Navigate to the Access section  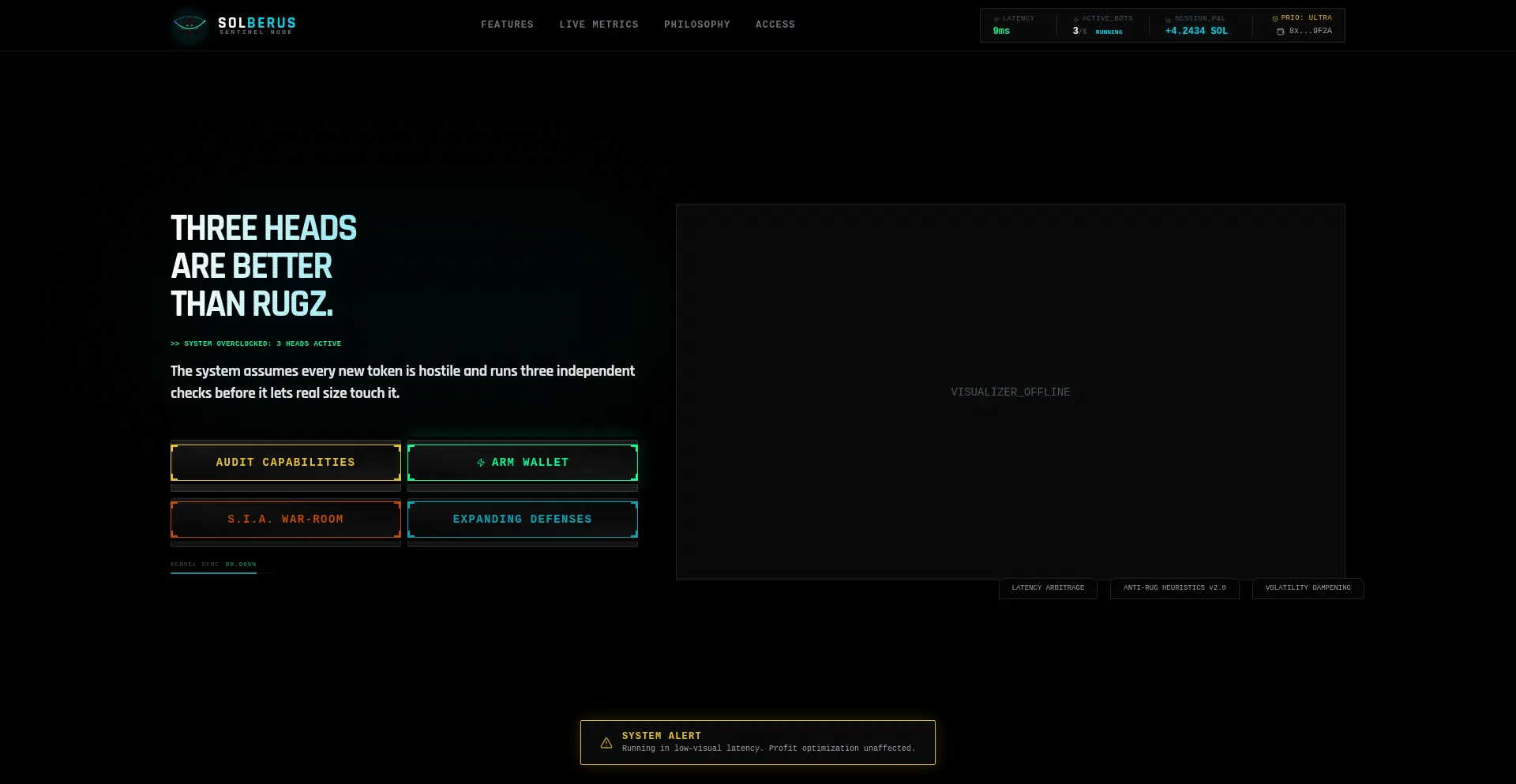coord(775,24)
